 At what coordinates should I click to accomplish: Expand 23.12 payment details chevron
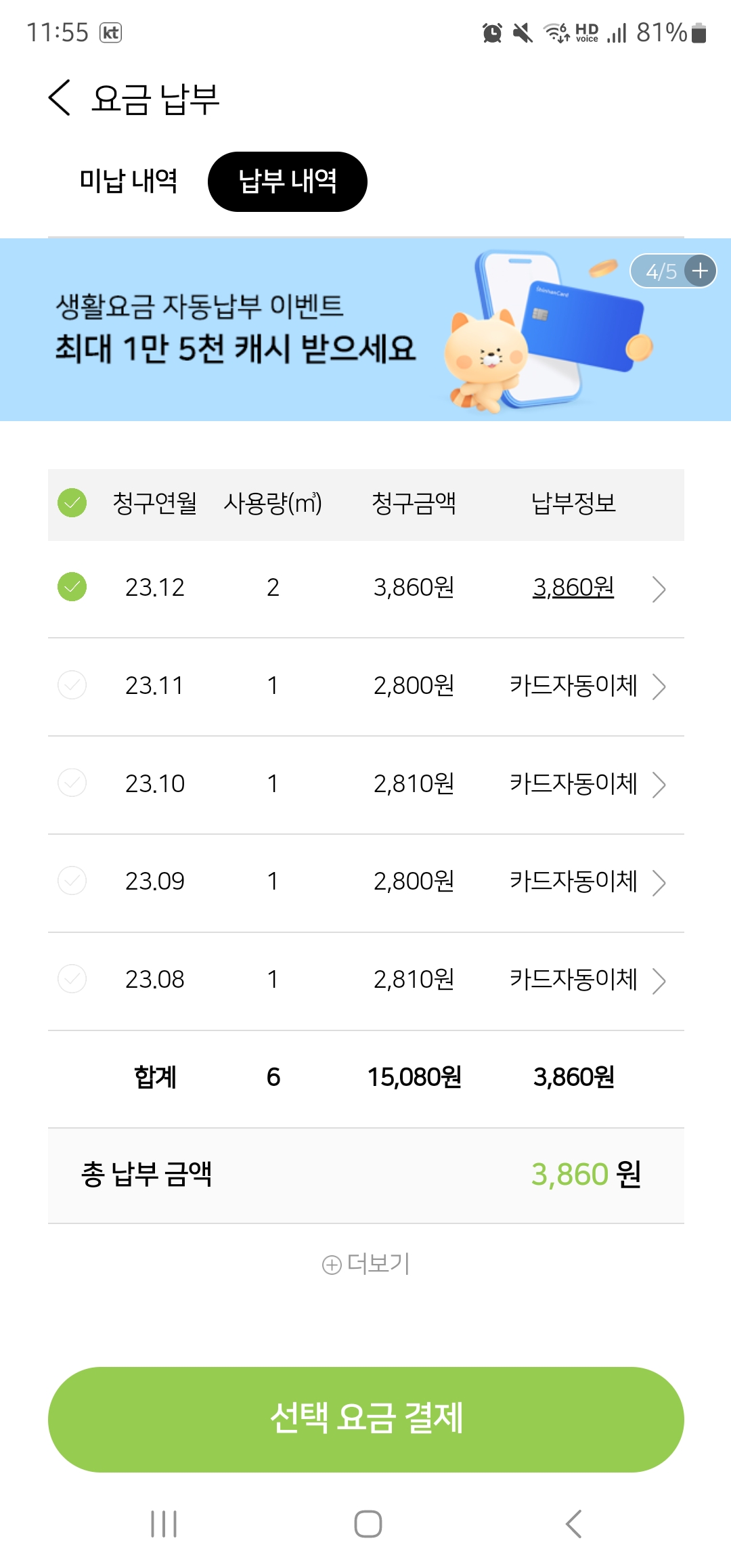pyautogui.click(x=659, y=589)
